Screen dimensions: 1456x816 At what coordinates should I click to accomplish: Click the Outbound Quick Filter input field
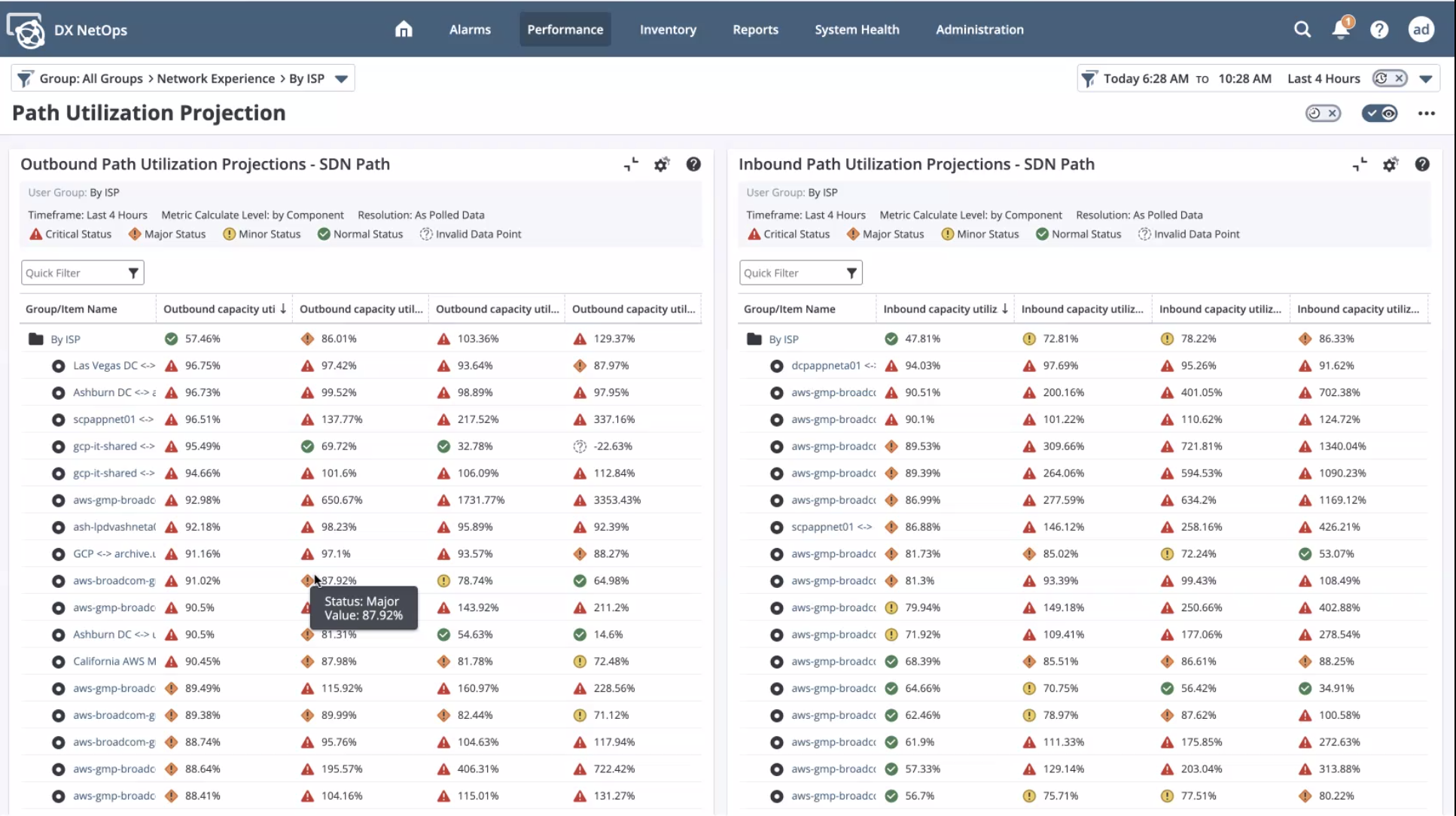coord(72,273)
